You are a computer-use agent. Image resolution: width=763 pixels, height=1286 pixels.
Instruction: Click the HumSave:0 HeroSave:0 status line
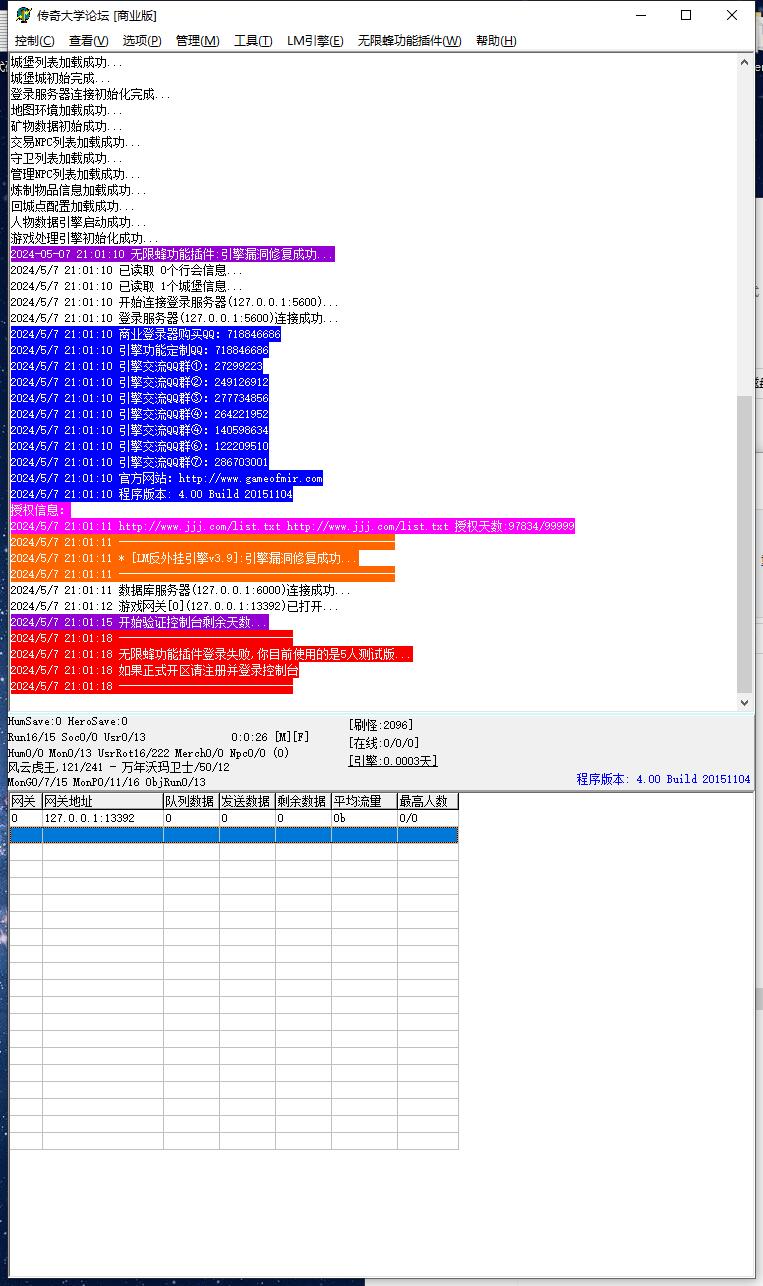tap(68, 721)
